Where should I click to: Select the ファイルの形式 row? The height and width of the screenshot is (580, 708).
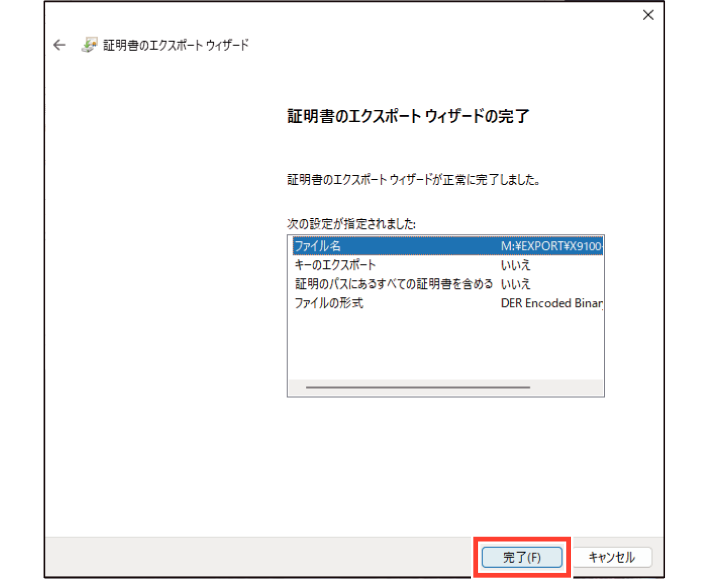(x=447, y=303)
